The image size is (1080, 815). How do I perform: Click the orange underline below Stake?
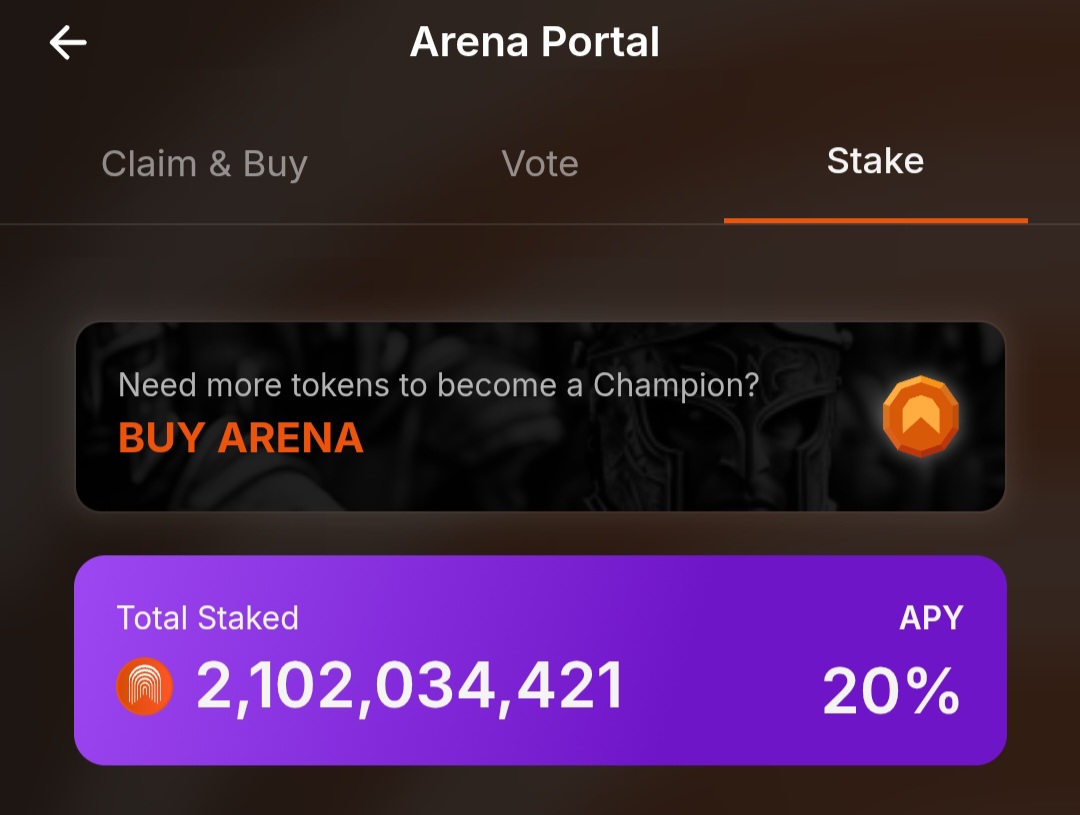875,220
